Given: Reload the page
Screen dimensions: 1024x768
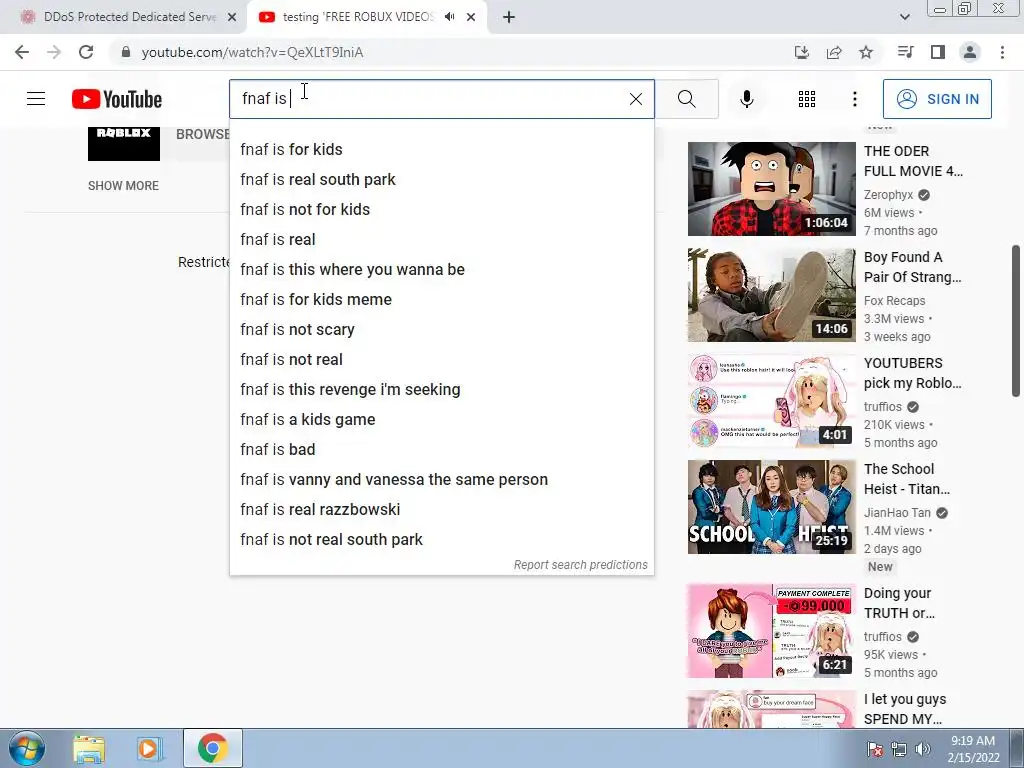Looking at the screenshot, I should 86,52.
